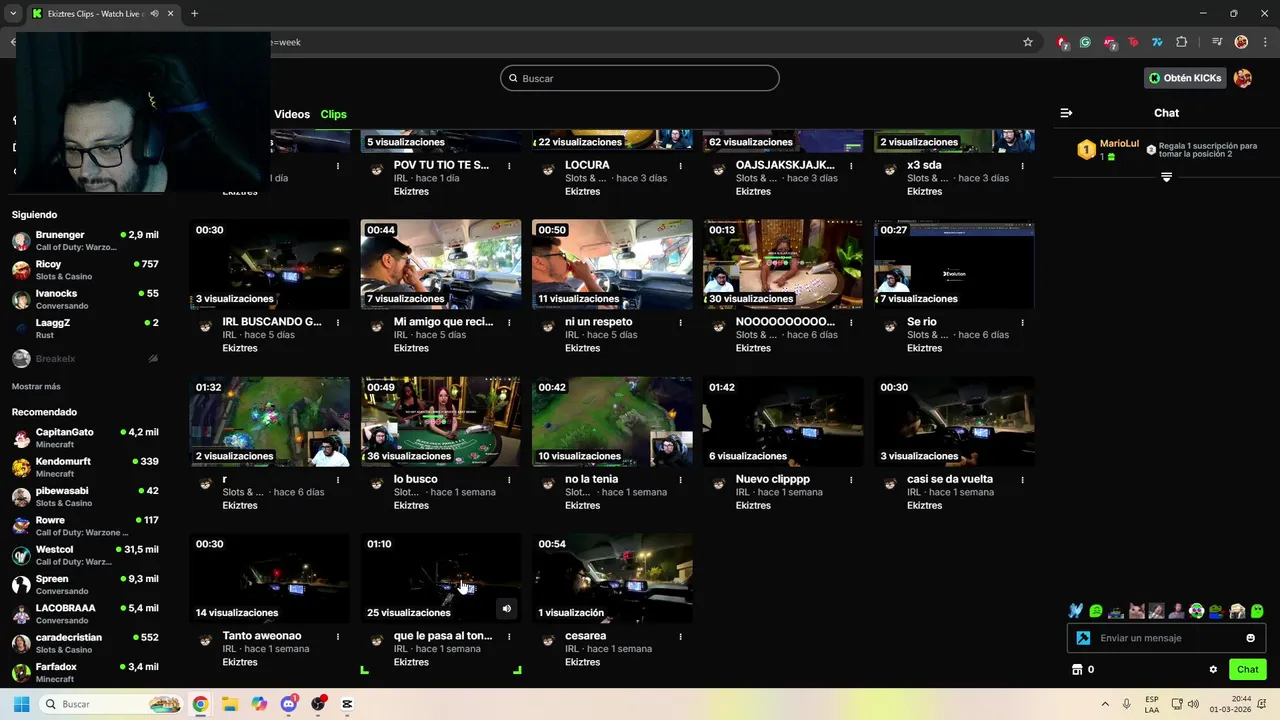Toggle sound on 'que le pasa al ton...' clip
This screenshot has width=1280, height=720.
(507, 608)
